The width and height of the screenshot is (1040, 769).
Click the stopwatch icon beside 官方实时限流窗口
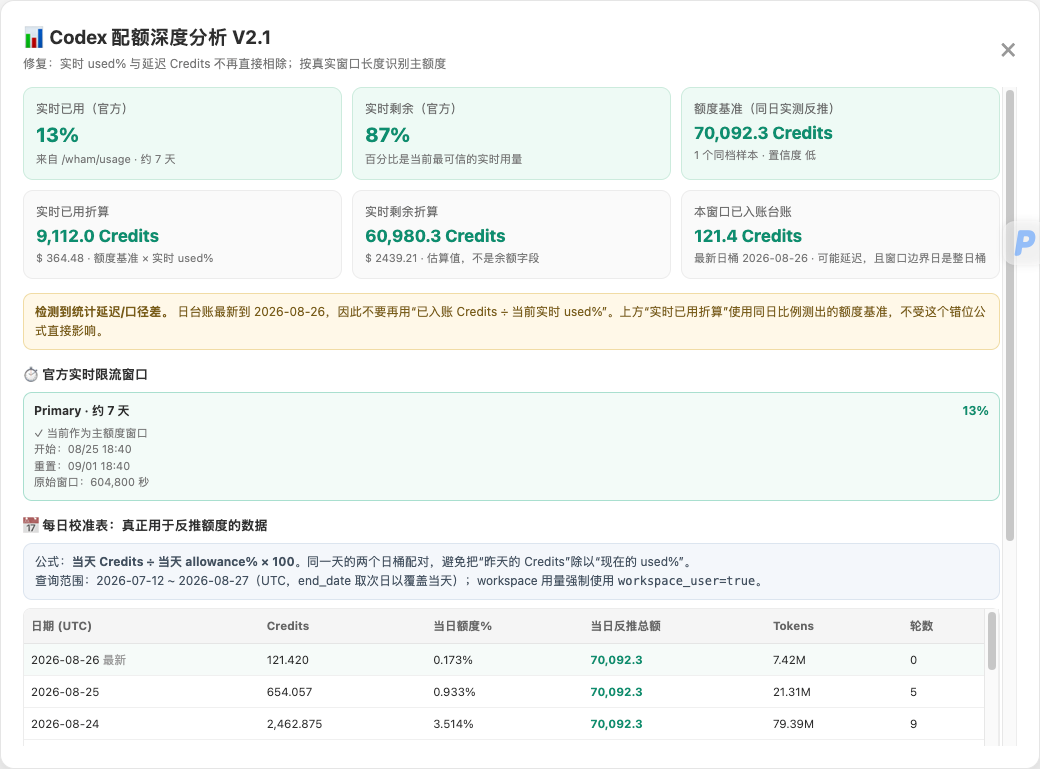click(x=31, y=375)
